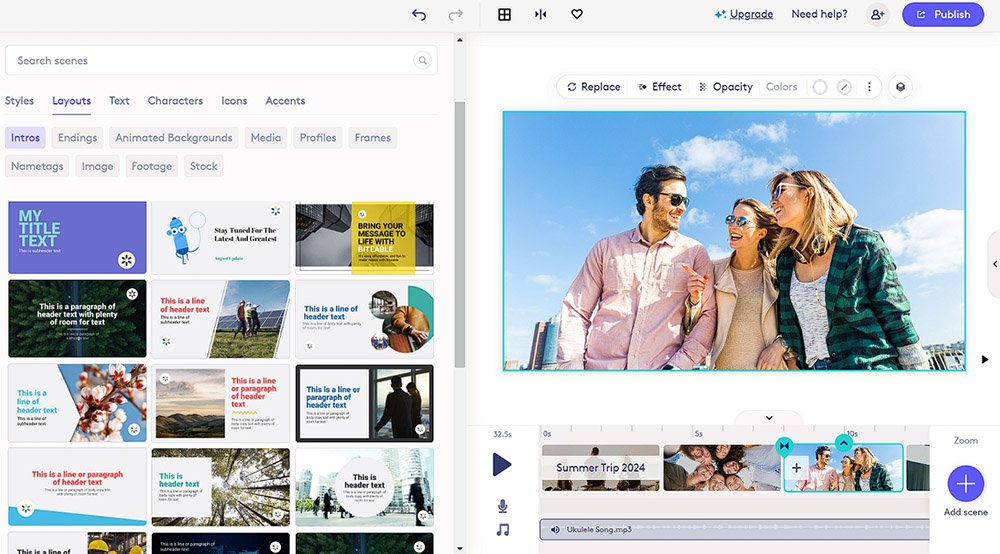Select the Media filter chip
Screen dimensions: 1000x554
click(266, 138)
